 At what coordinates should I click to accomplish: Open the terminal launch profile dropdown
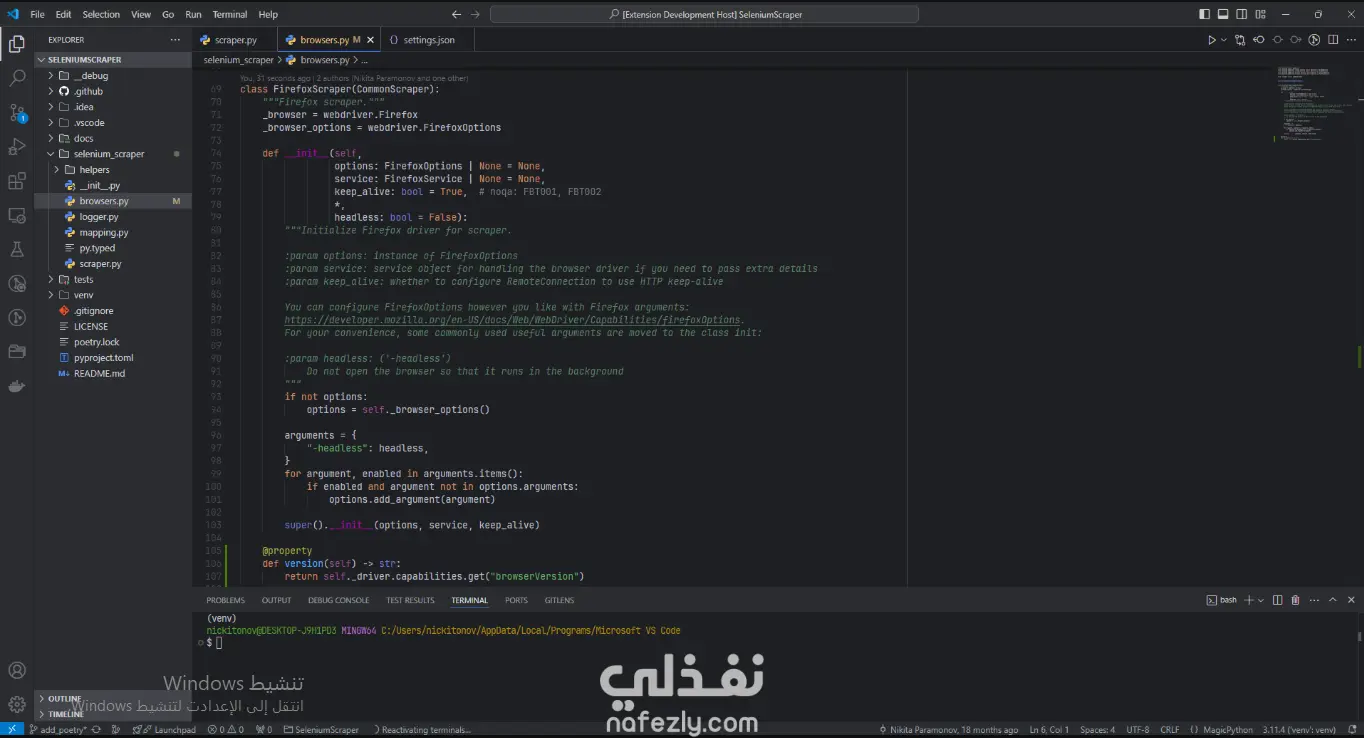1263,600
